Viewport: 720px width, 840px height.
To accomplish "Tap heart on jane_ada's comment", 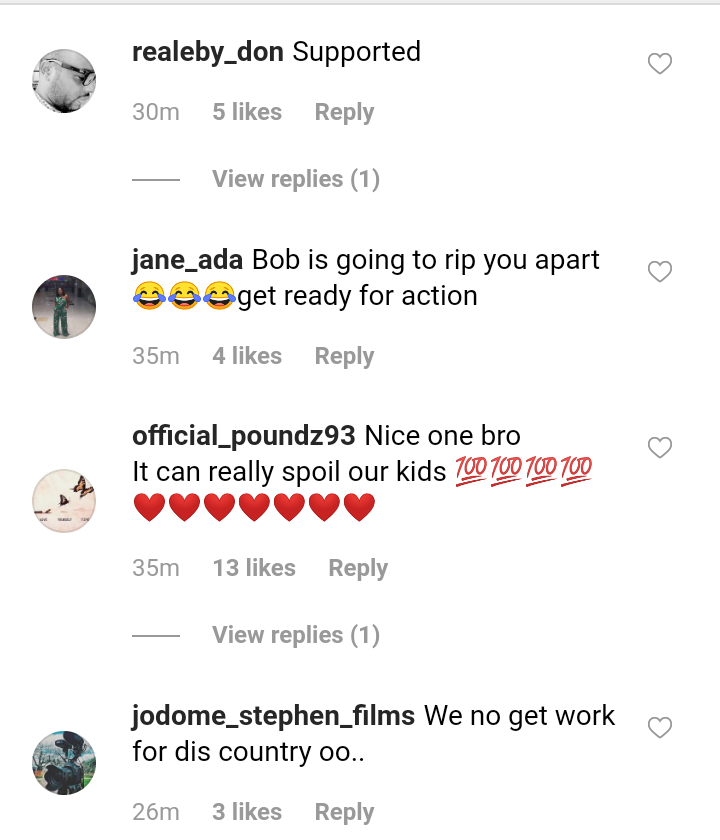I will tap(660, 272).
